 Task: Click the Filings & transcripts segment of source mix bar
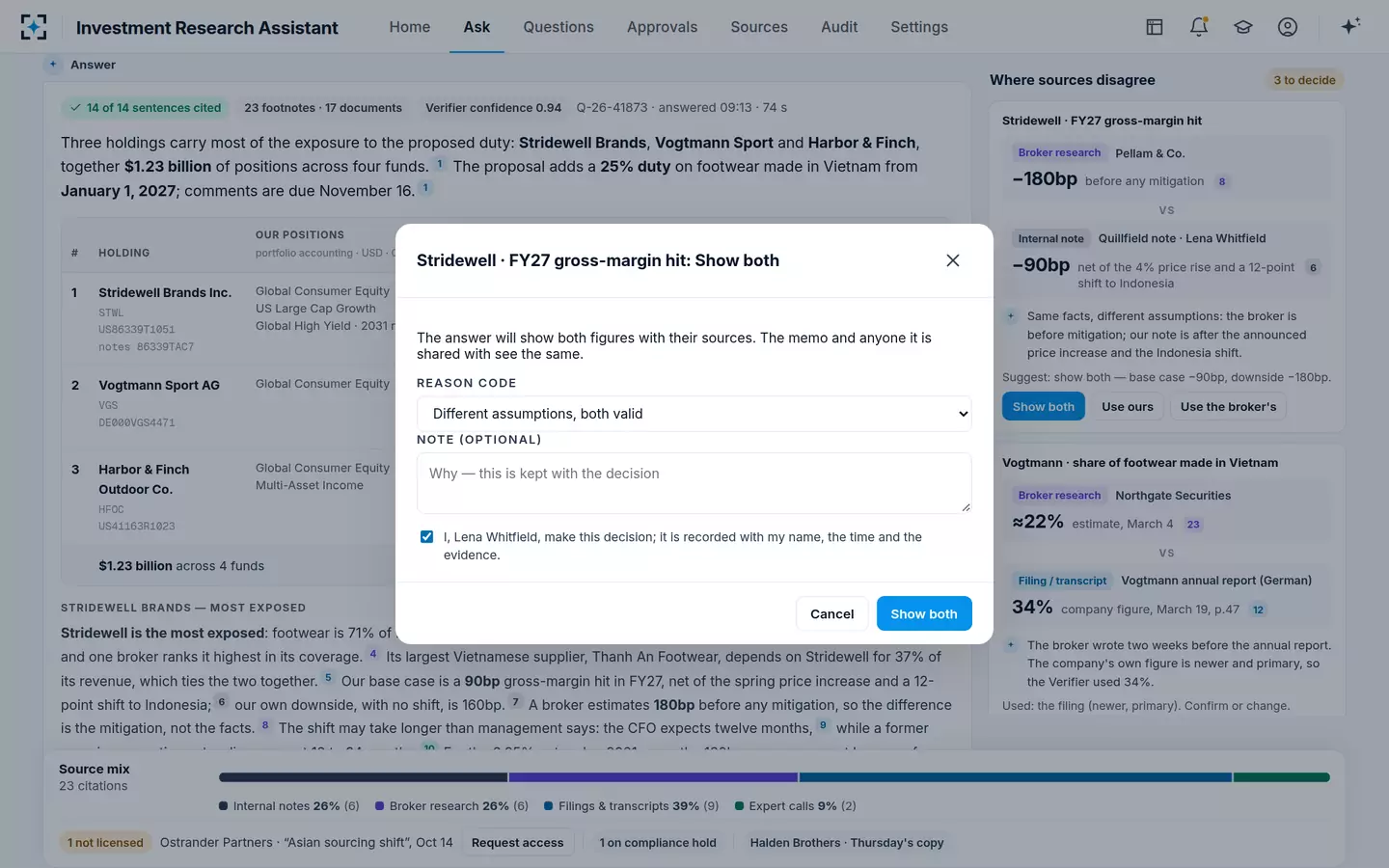click(x=1015, y=777)
